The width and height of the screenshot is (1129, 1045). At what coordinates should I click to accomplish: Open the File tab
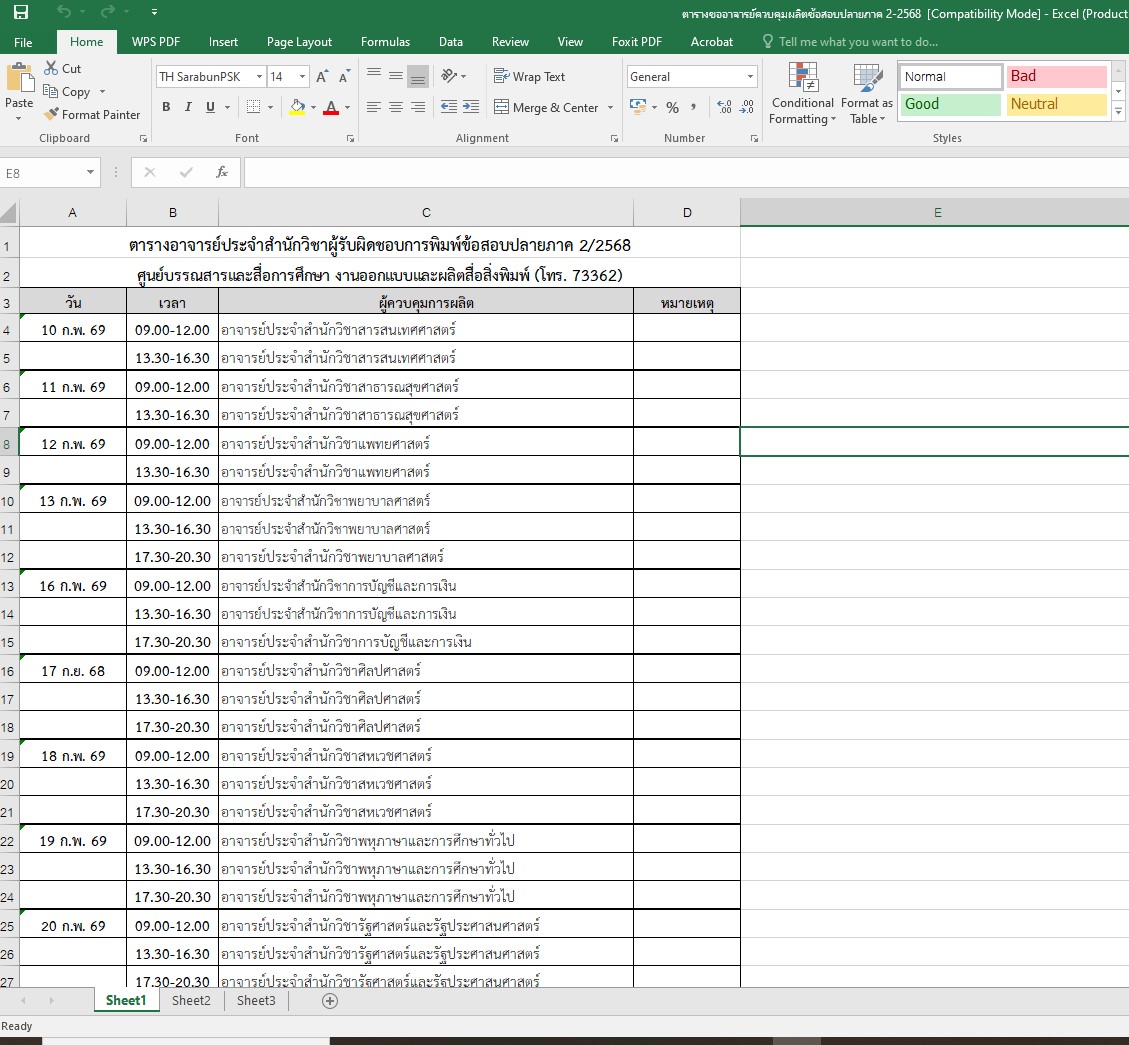click(x=23, y=42)
